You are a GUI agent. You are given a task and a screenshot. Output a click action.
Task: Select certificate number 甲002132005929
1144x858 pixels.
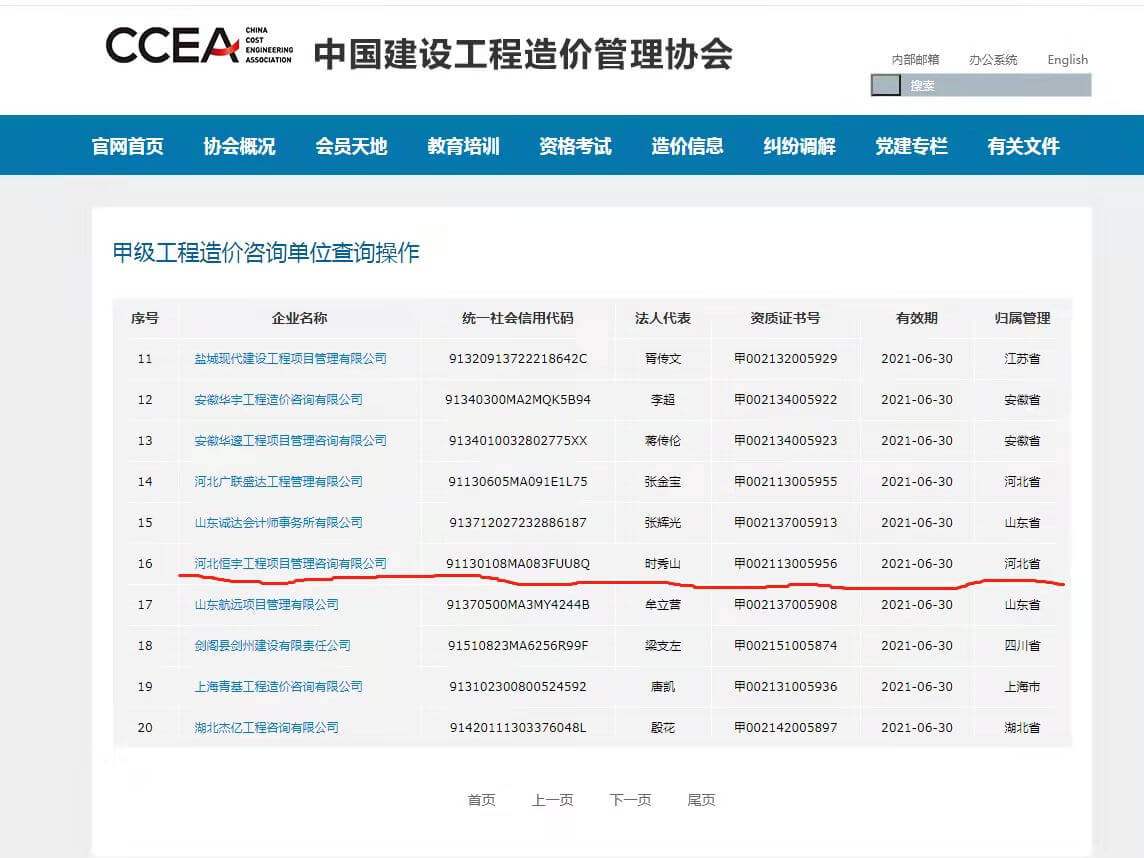pos(785,358)
